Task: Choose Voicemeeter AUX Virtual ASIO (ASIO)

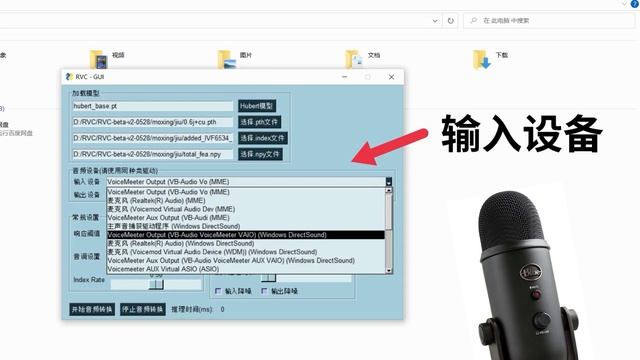Action: [x=246, y=269]
